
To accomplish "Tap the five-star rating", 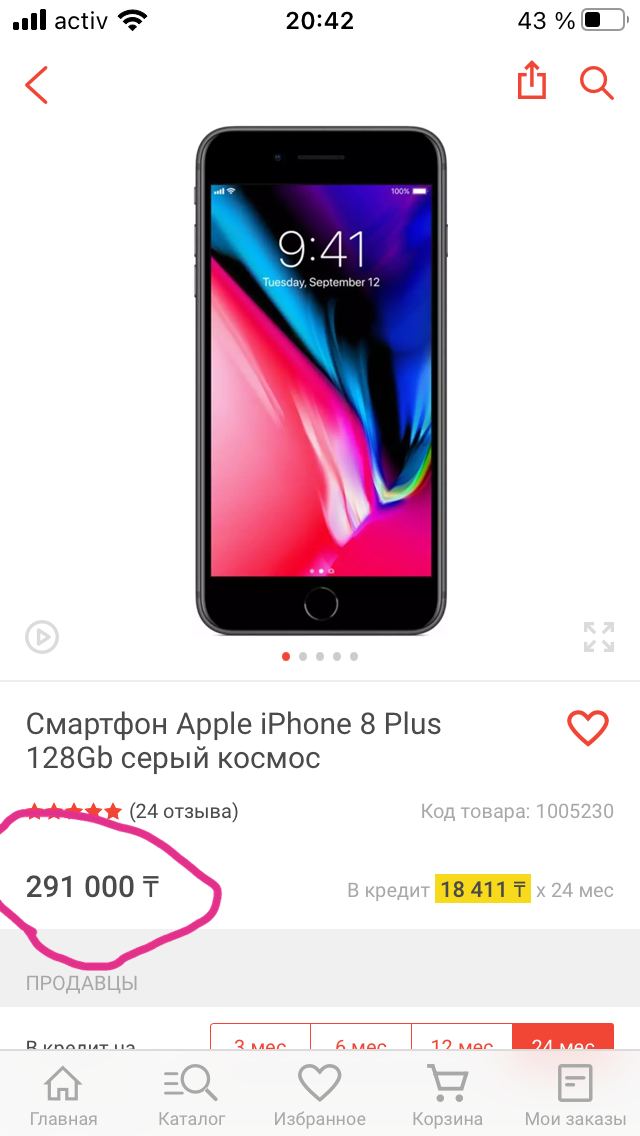I will tap(74, 811).
